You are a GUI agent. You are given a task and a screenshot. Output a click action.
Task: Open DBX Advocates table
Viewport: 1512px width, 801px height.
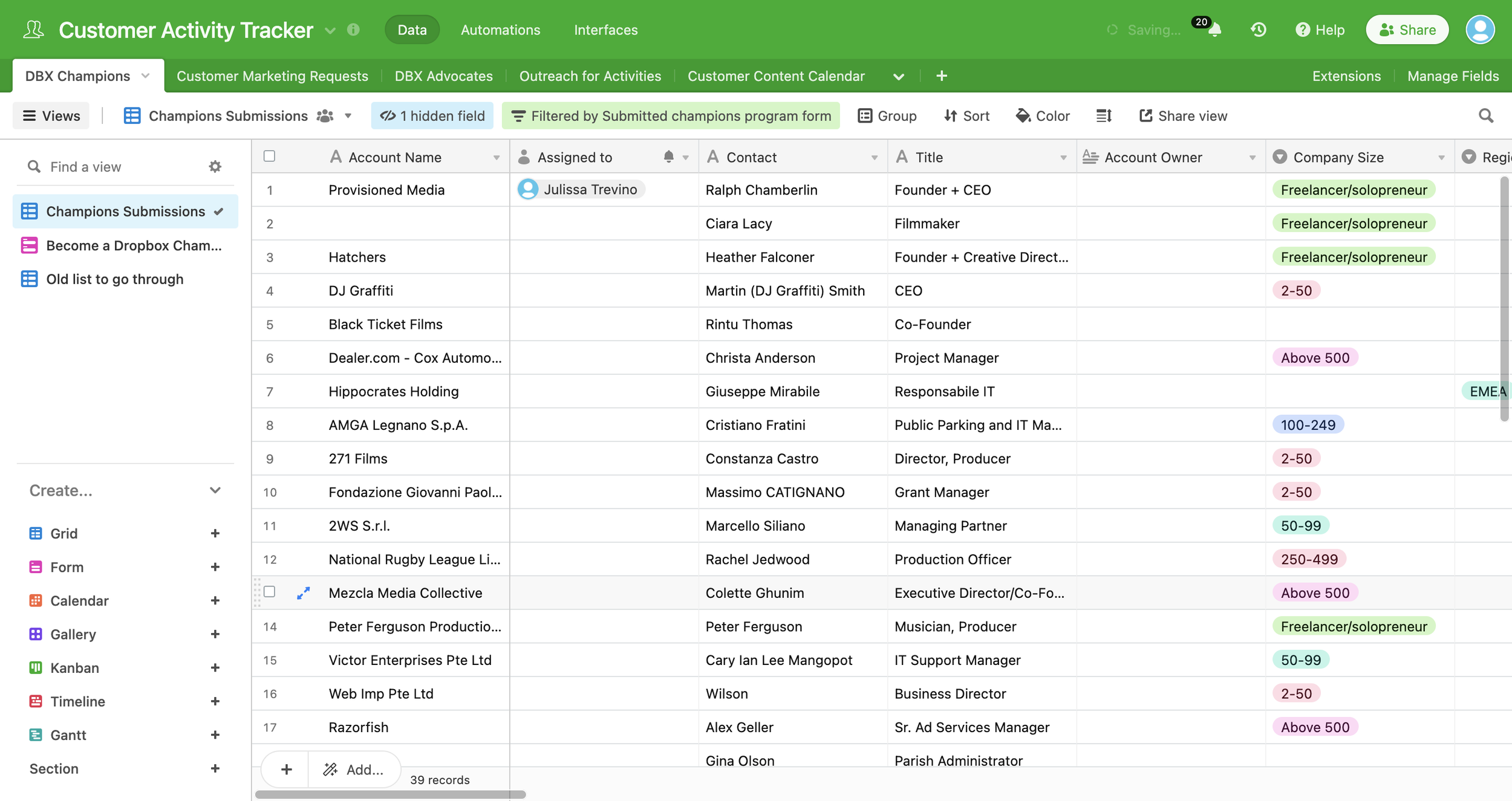443,76
